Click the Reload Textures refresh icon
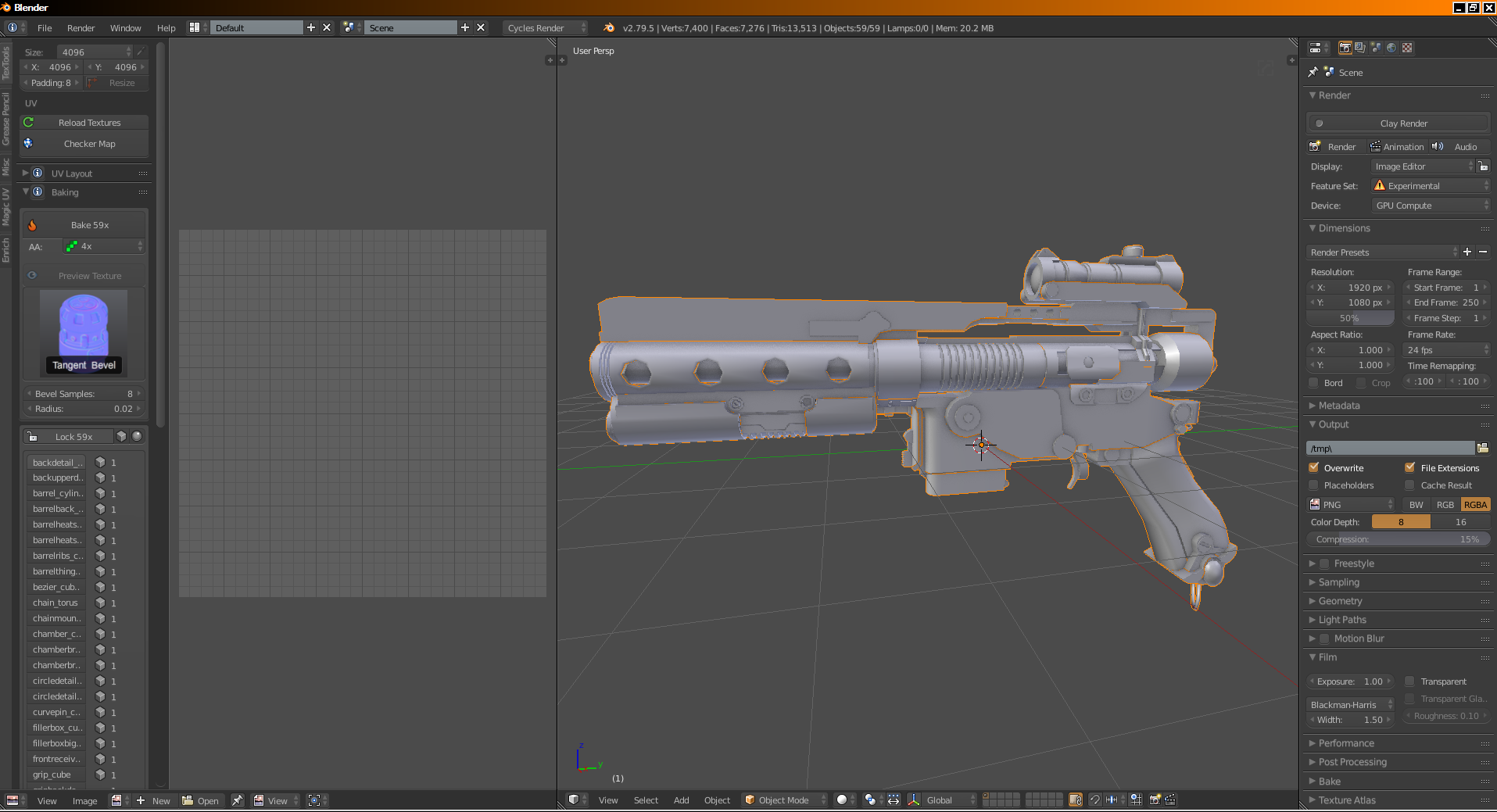Screen dimensions: 1497x812 (x=29, y=122)
